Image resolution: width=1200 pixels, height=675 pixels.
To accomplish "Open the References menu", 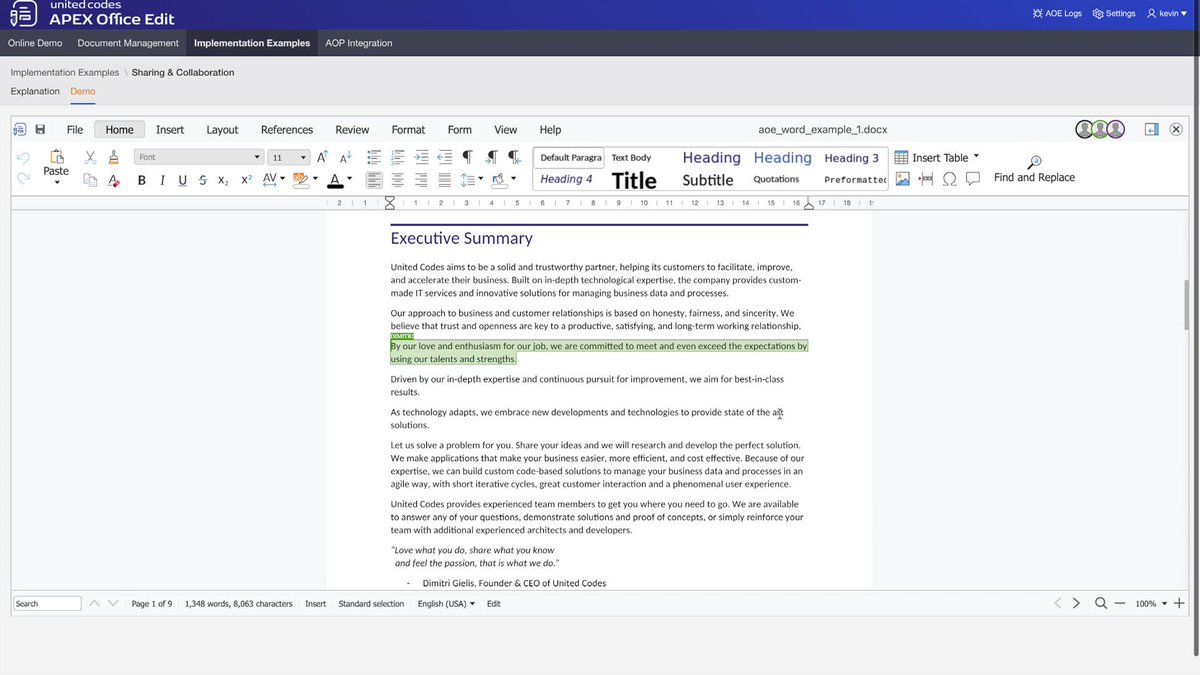I will click(287, 130).
